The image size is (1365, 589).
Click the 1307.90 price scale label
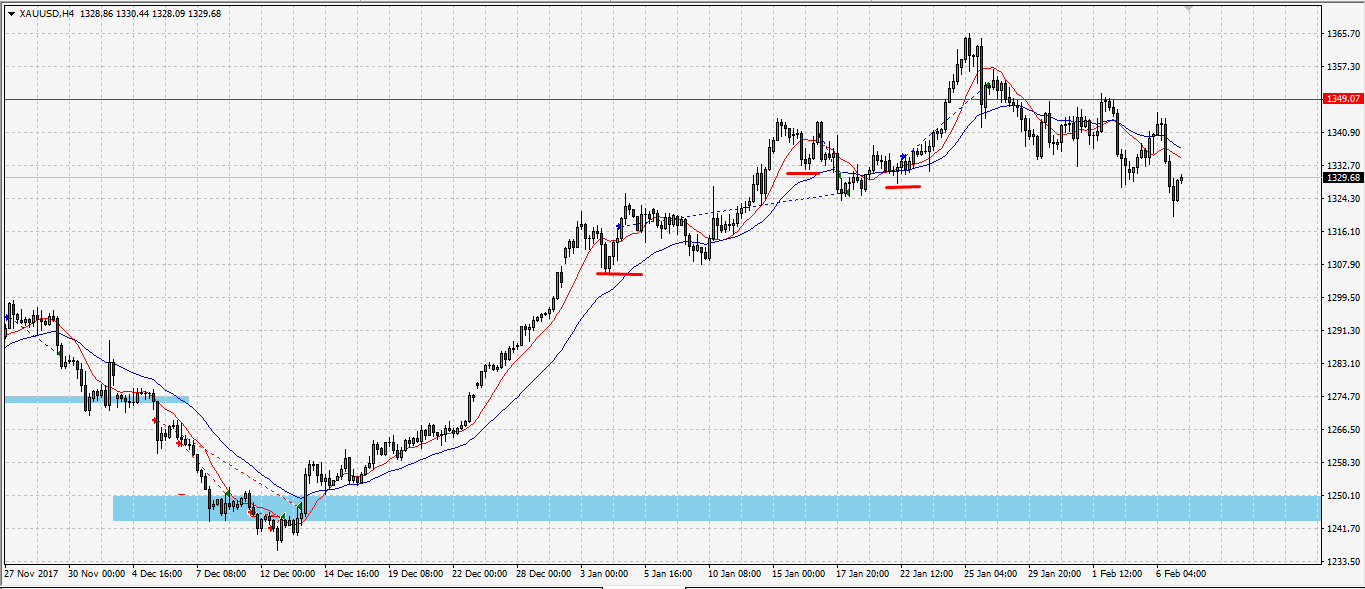(x=1343, y=264)
